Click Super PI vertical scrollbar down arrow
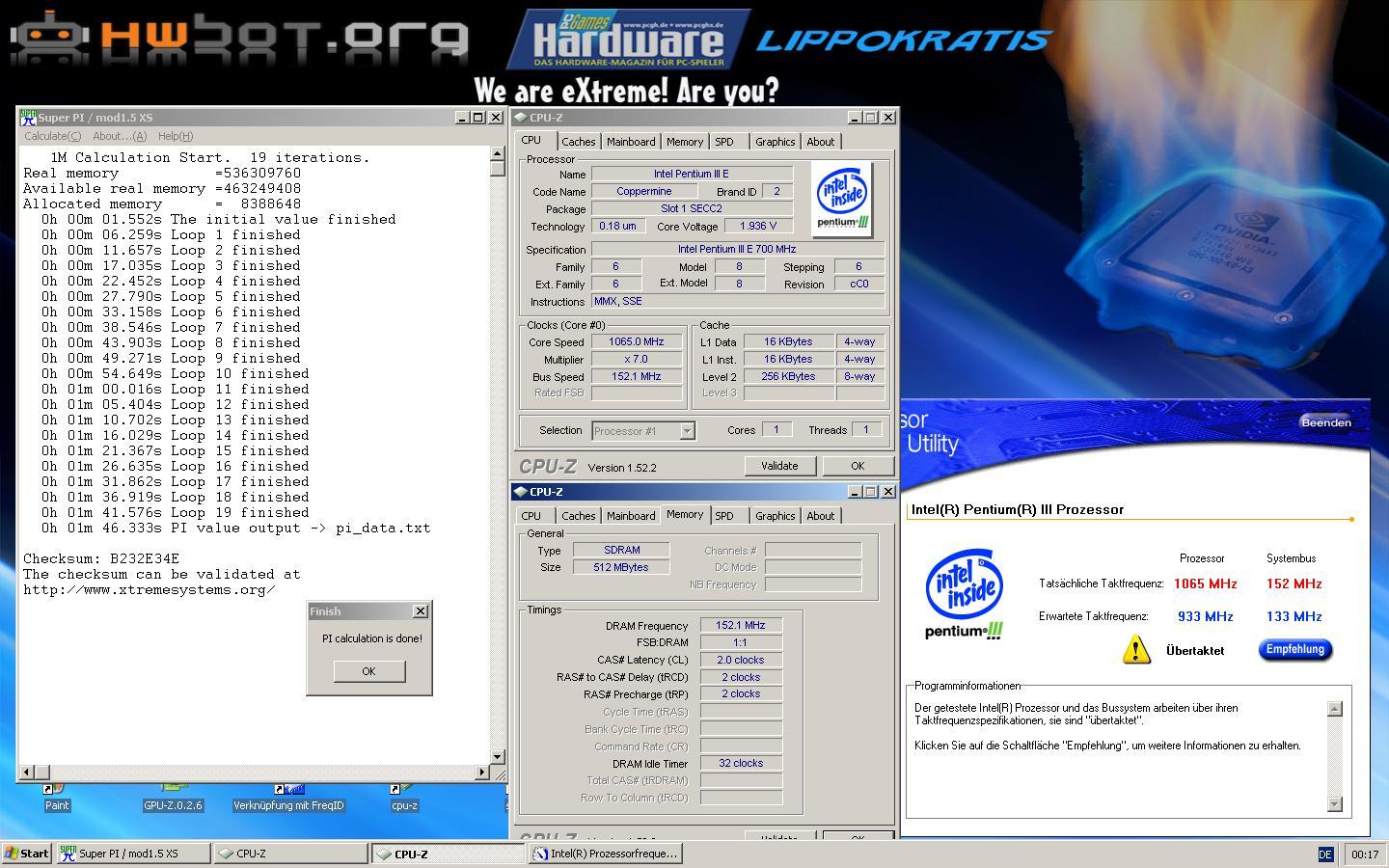1389x868 pixels. pyautogui.click(x=498, y=757)
